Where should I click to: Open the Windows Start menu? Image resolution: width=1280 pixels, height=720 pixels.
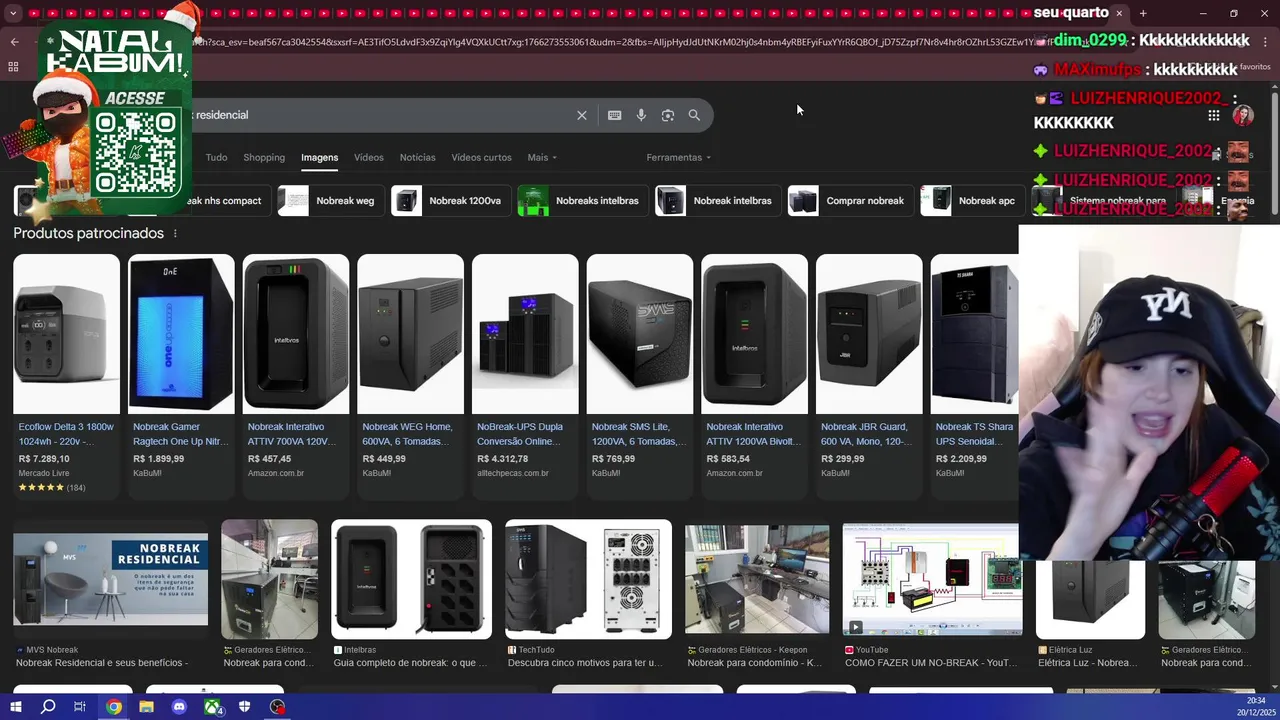[15, 707]
